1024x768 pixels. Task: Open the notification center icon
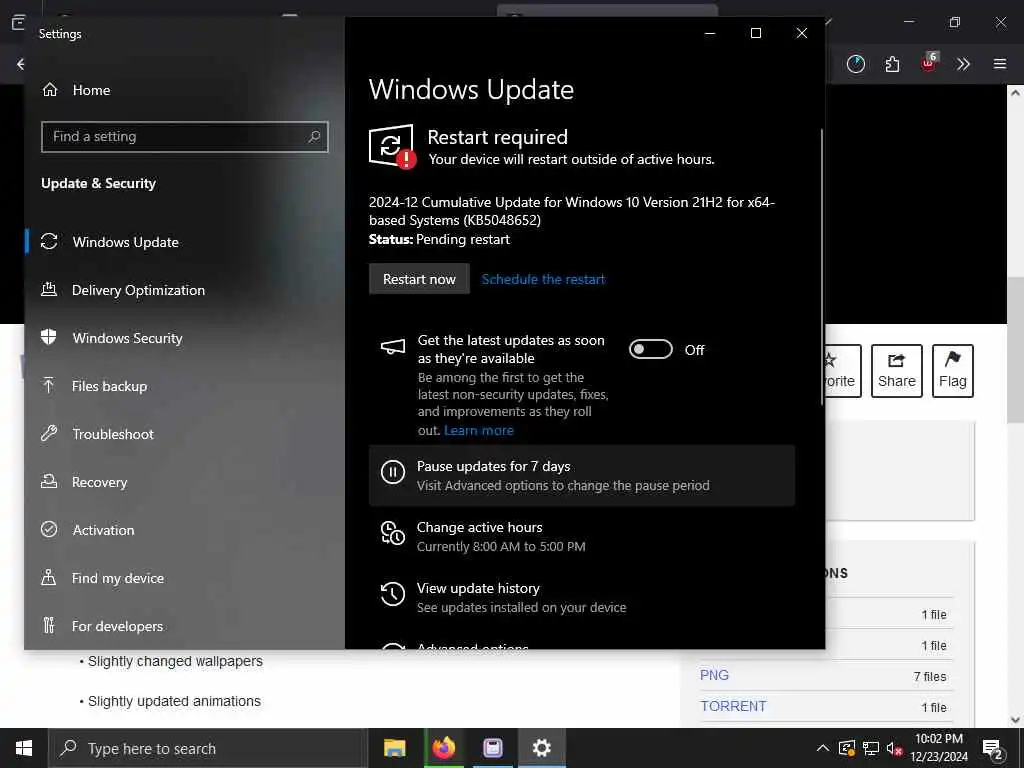pos(993,750)
